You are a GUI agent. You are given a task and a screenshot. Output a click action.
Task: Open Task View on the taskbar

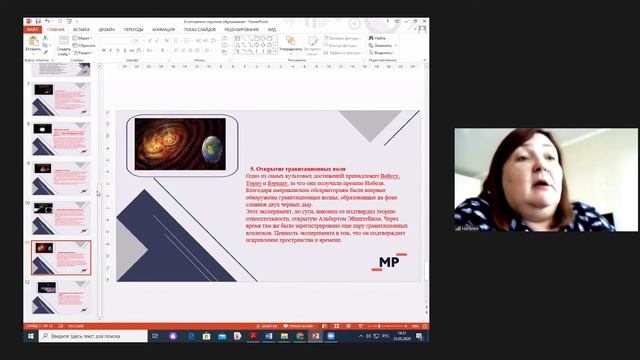tap(155, 336)
